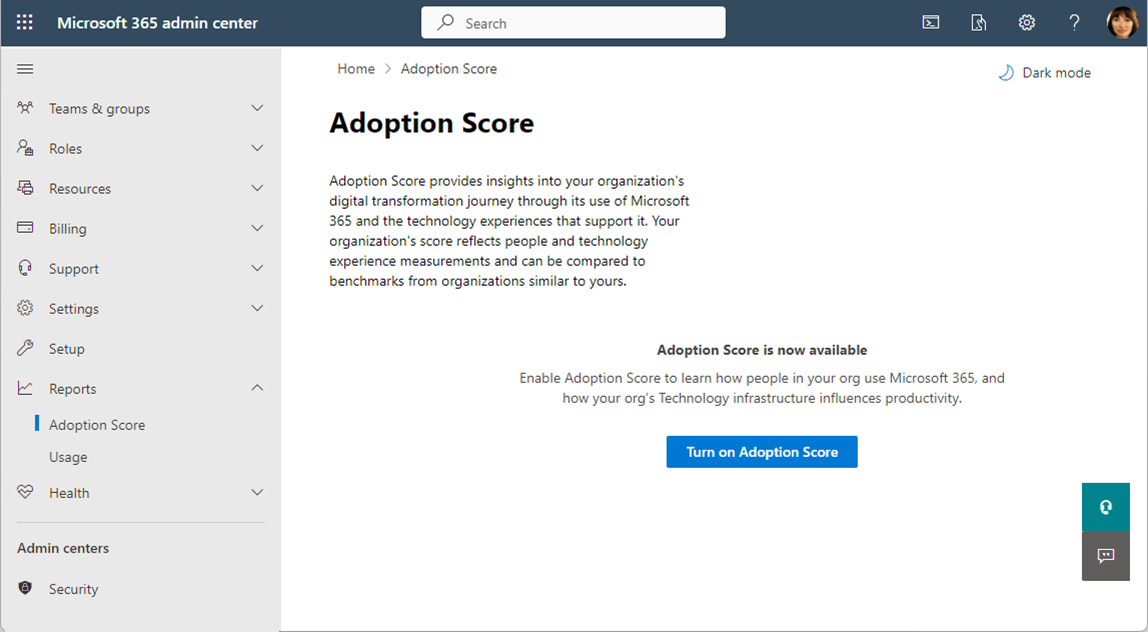The image size is (1148, 632).
Task: Expand the Billing chevron
Action: [x=257, y=228]
